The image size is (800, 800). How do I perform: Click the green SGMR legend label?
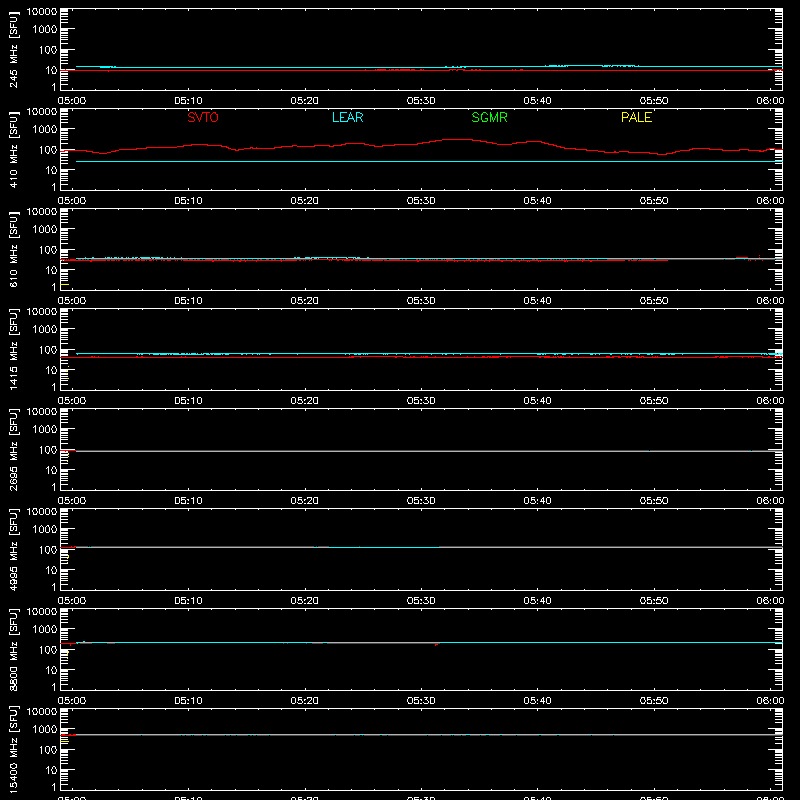point(489,117)
